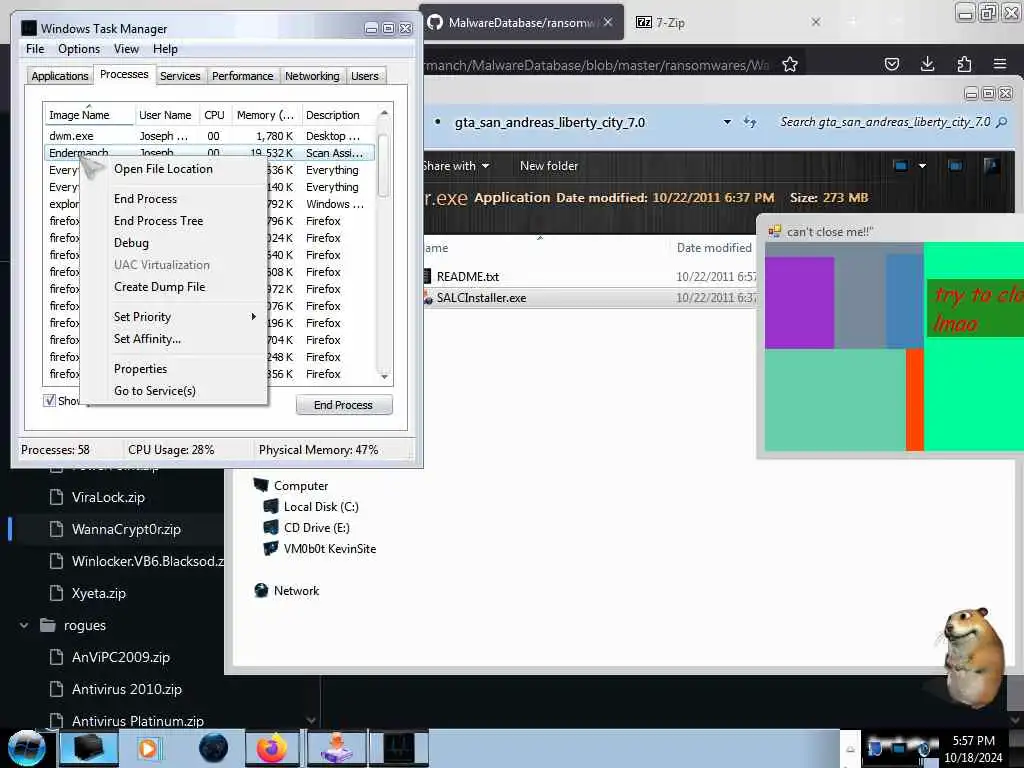The height and width of the screenshot is (768, 1024).
Task: Open the Task Manager File menu
Action: (x=35, y=49)
